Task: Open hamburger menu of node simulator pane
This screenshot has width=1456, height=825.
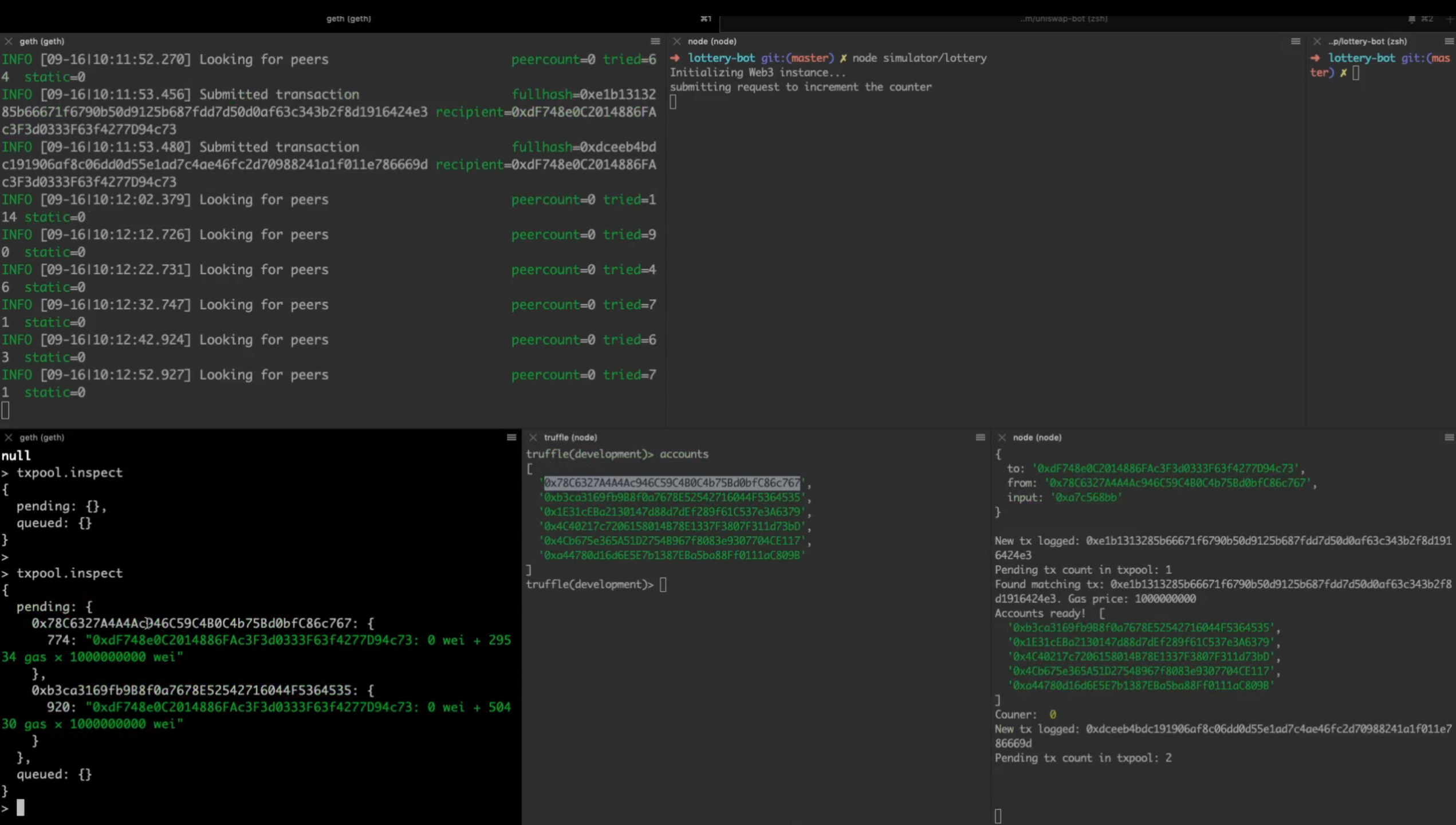Action: [1295, 41]
